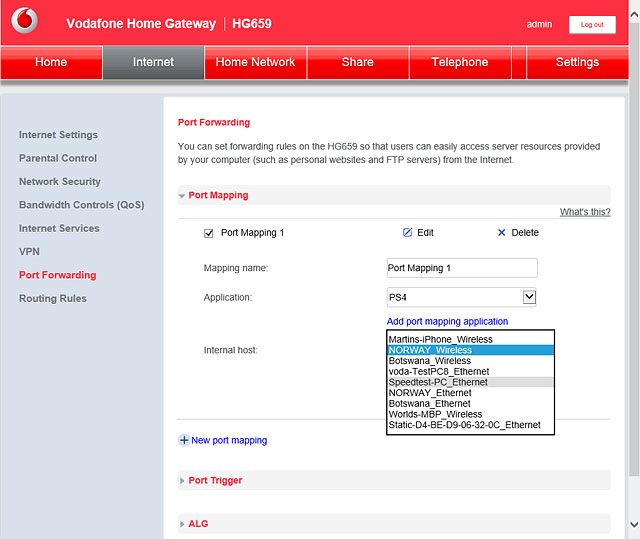Click the What's this? help link
Screen dimensions: 640x539
[x=585, y=212]
